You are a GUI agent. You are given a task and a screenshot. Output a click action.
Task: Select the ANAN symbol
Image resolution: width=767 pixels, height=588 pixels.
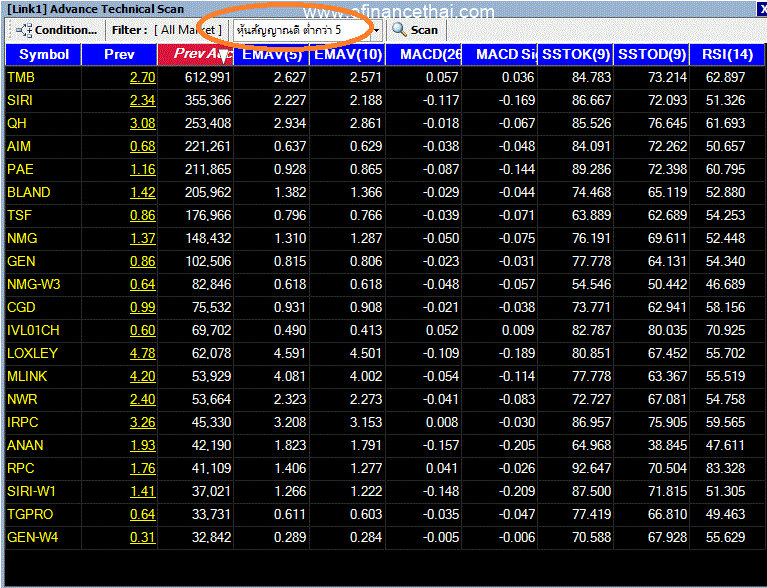tap(25, 445)
